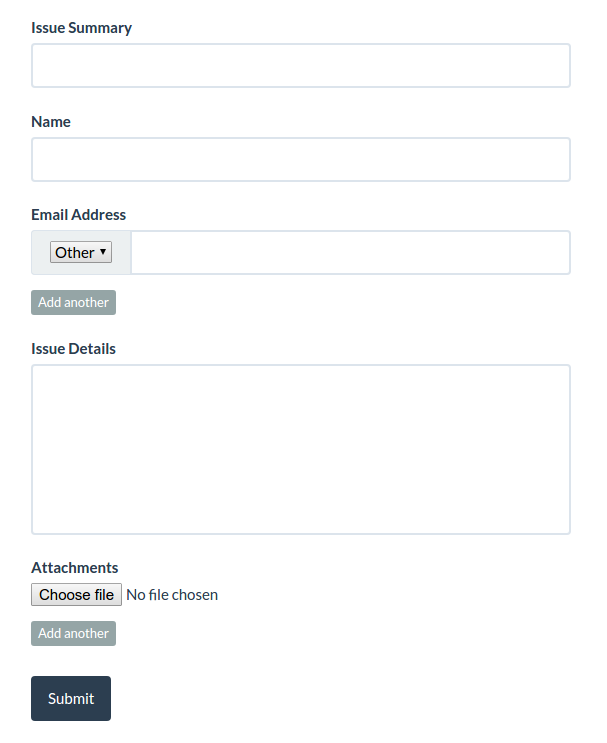Click into the Name input box
The image size is (607, 743).
[x=301, y=160]
